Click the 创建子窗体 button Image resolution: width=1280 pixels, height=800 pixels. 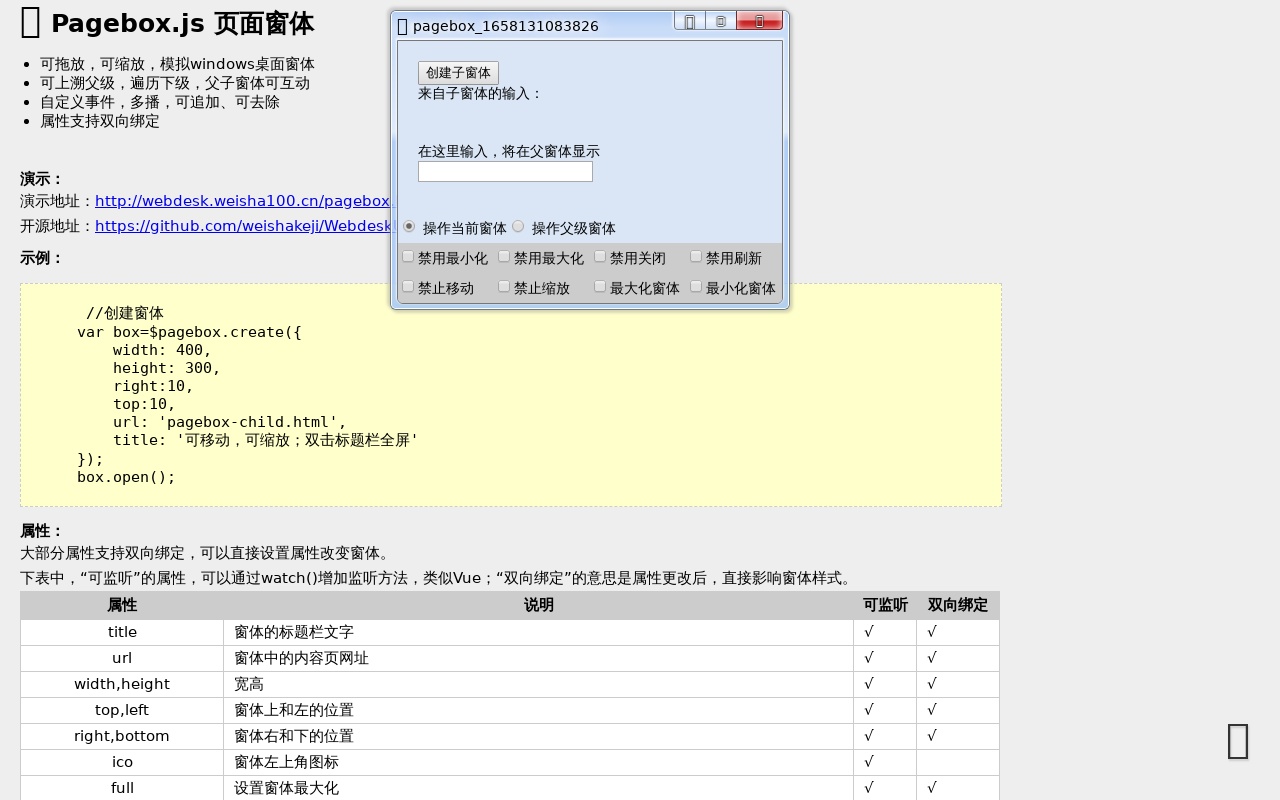(458, 73)
